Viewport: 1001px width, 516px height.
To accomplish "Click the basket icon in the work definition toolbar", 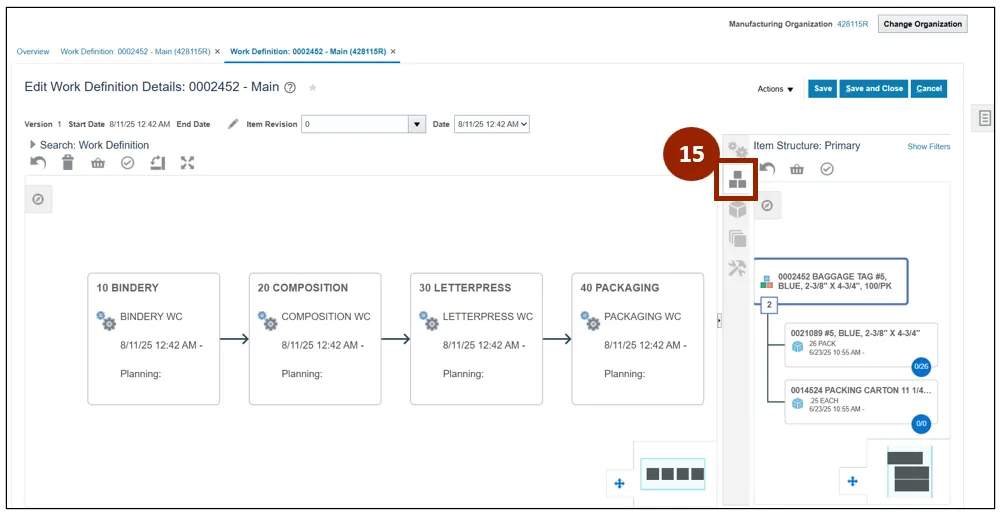I will point(98,163).
